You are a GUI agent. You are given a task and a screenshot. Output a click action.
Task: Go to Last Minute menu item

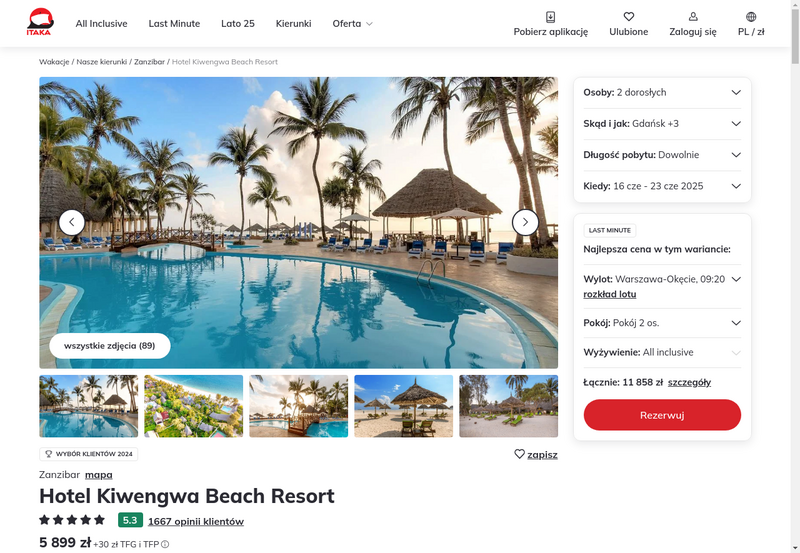tap(174, 23)
